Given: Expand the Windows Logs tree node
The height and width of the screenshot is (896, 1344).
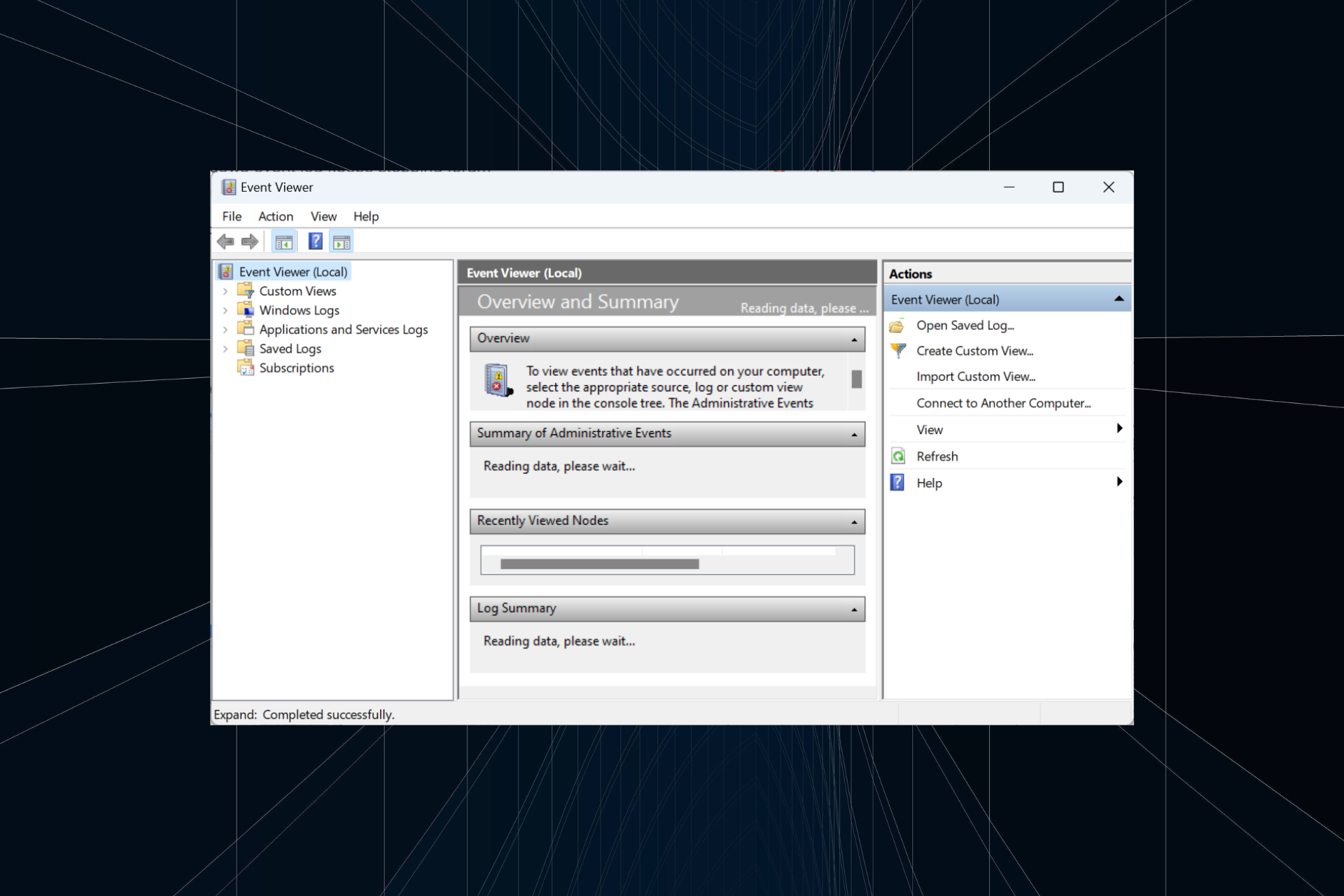Looking at the screenshot, I should pyautogui.click(x=225, y=310).
